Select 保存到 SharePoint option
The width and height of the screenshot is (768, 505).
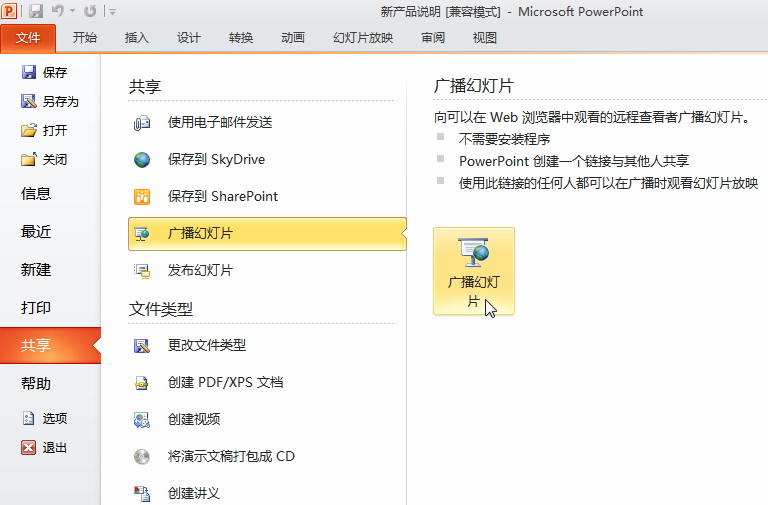coord(222,196)
